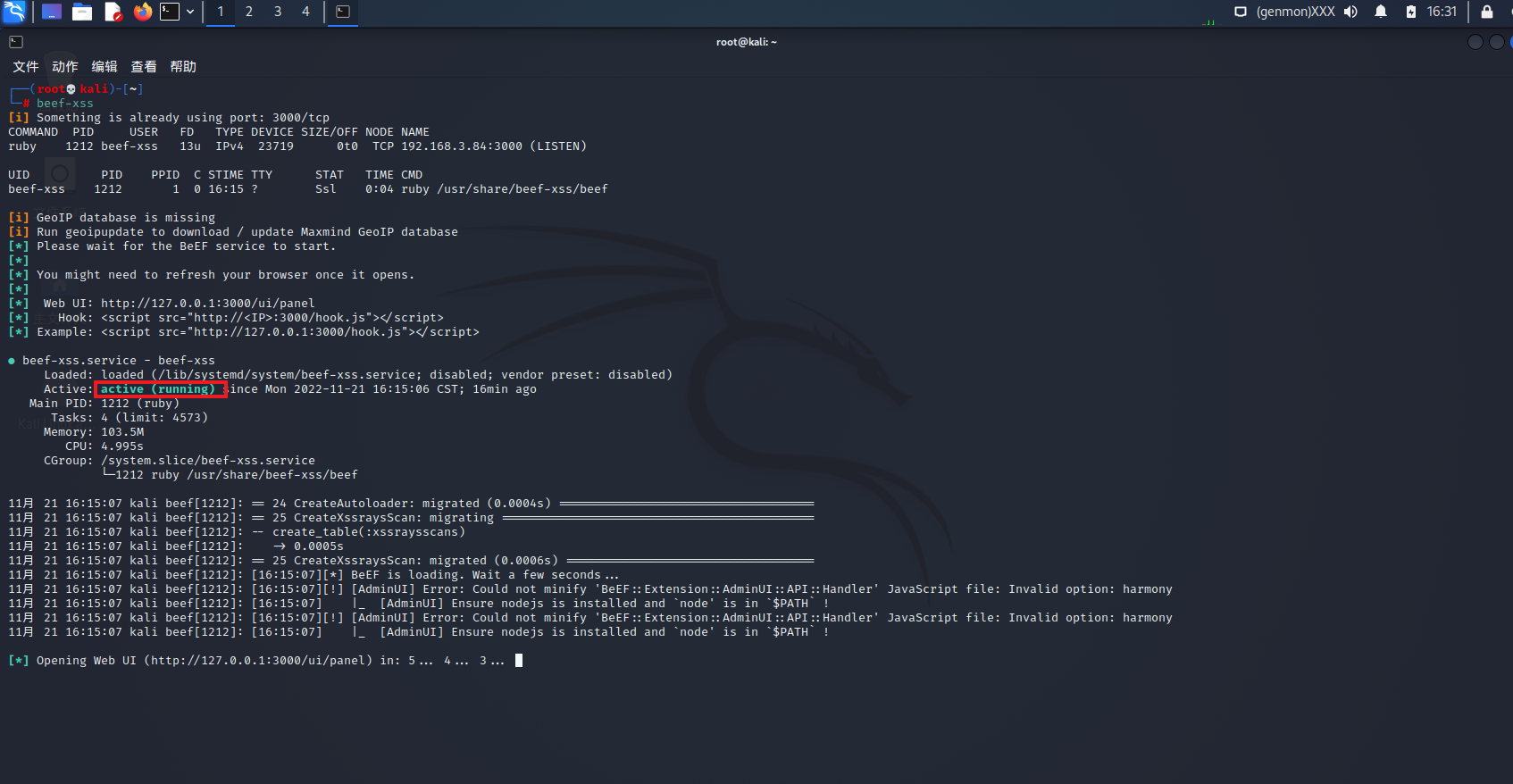Click "25 CreateXssraysScan: migrating" log entry
The width and height of the screenshot is (1513, 784).
click(x=383, y=518)
